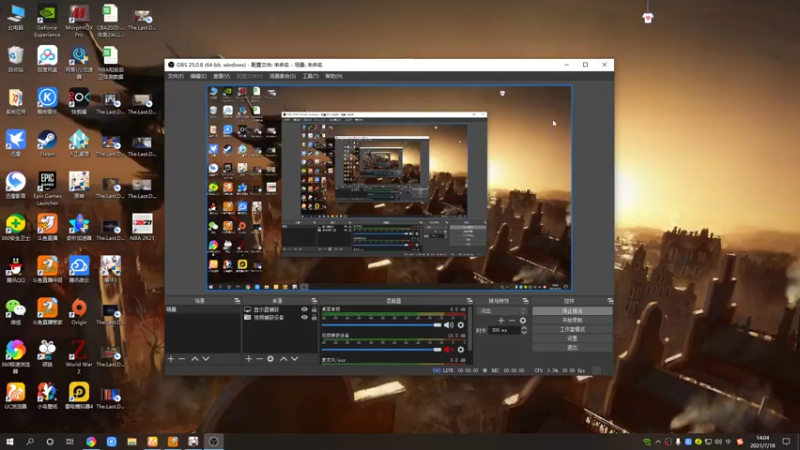Click the 退出 exit button
The image size is (800, 450).
(572, 347)
